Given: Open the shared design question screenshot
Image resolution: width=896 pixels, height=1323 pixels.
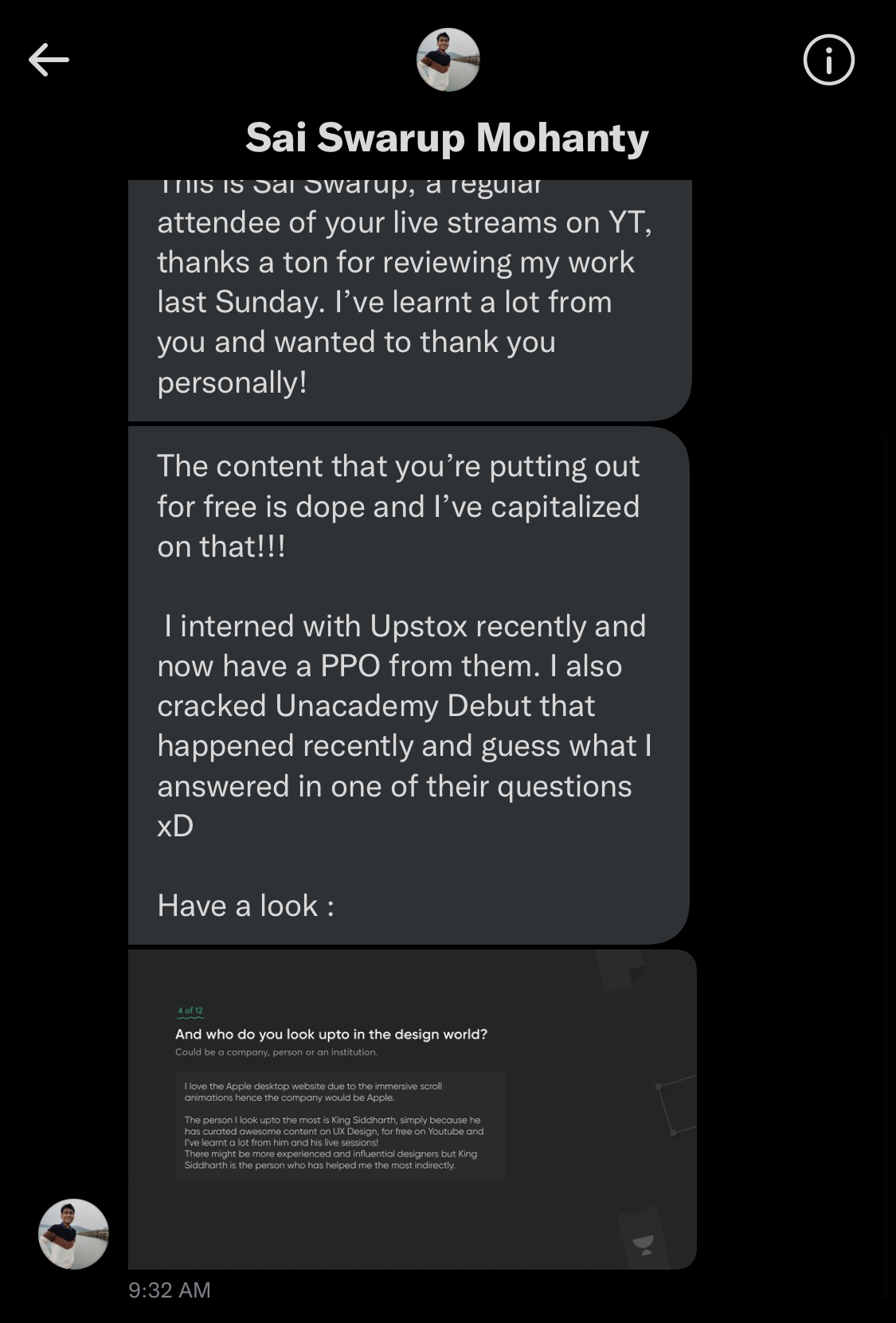Looking at the screenshot, I should 413,1109.
